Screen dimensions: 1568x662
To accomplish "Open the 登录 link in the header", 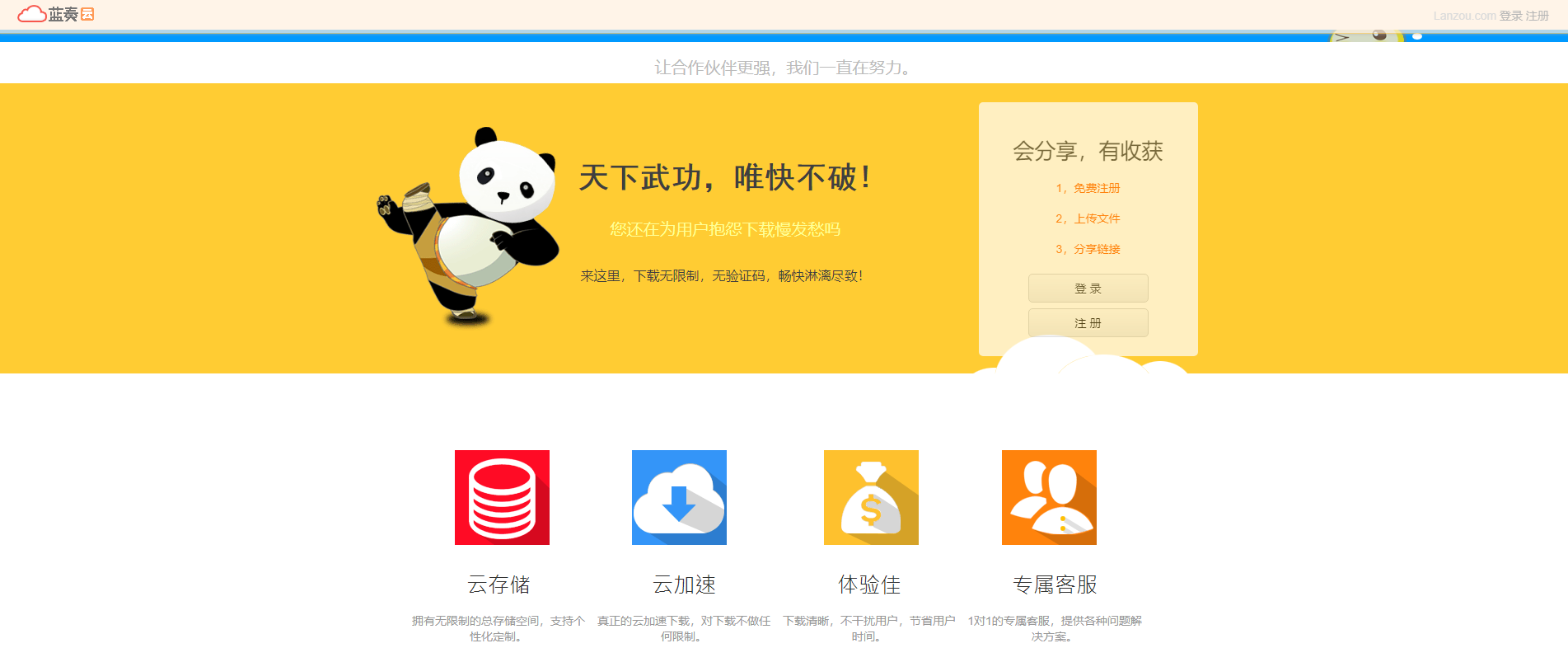I will [1510, 16].
